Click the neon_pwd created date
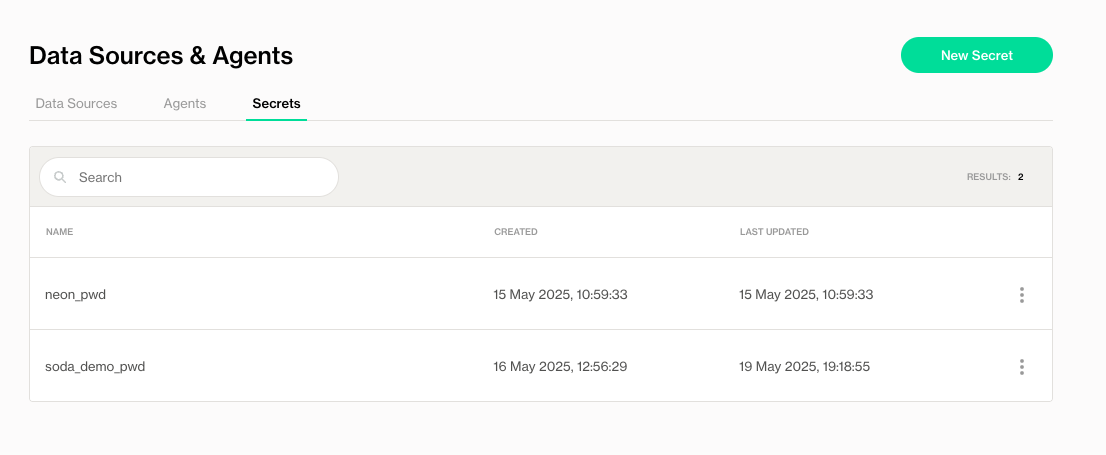 click(x=560, y=295)
